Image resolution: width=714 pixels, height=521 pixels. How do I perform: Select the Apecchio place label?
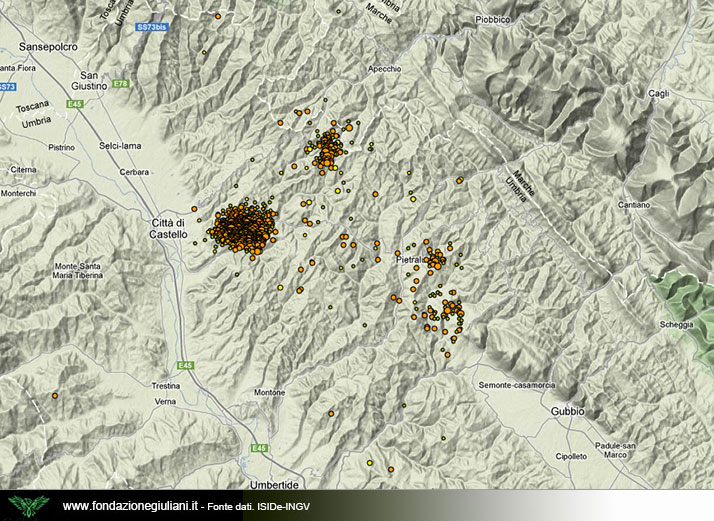tap(384, 69)
